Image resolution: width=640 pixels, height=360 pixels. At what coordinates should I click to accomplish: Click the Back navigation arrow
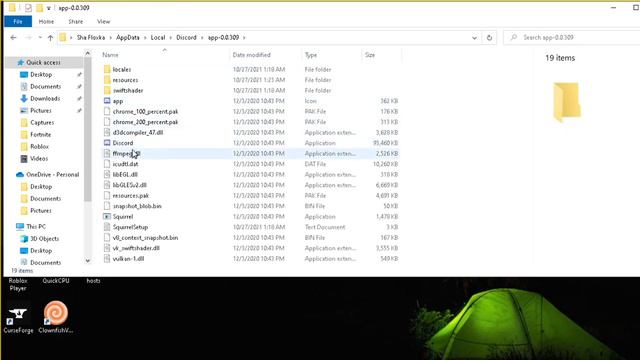click(x=13, y=38)
